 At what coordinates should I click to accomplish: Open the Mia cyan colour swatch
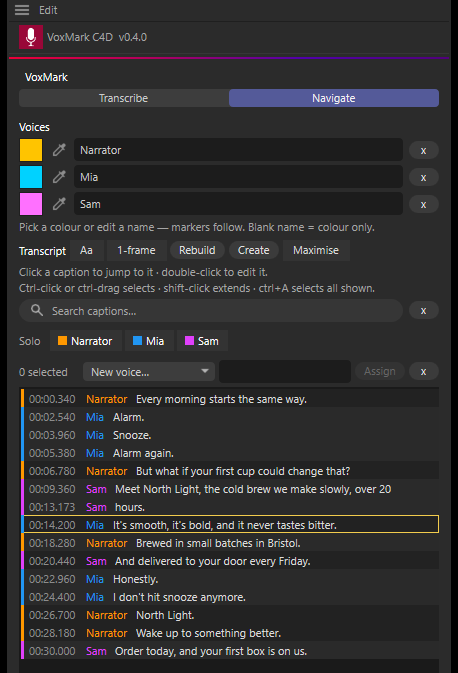(x=31, y=177)
